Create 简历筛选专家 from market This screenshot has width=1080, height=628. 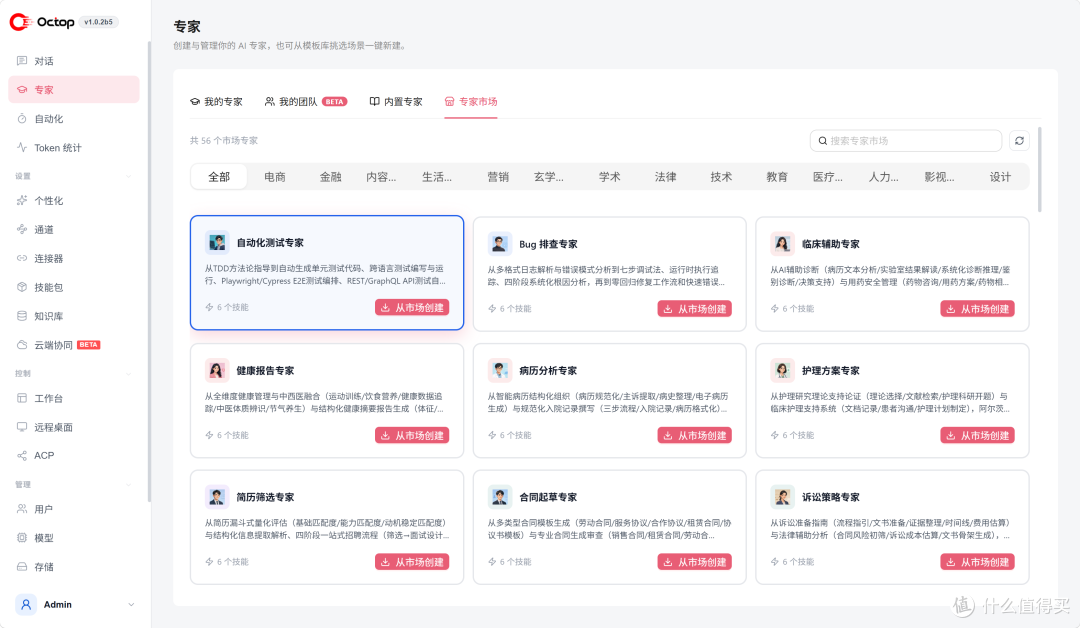coord(412,562)
